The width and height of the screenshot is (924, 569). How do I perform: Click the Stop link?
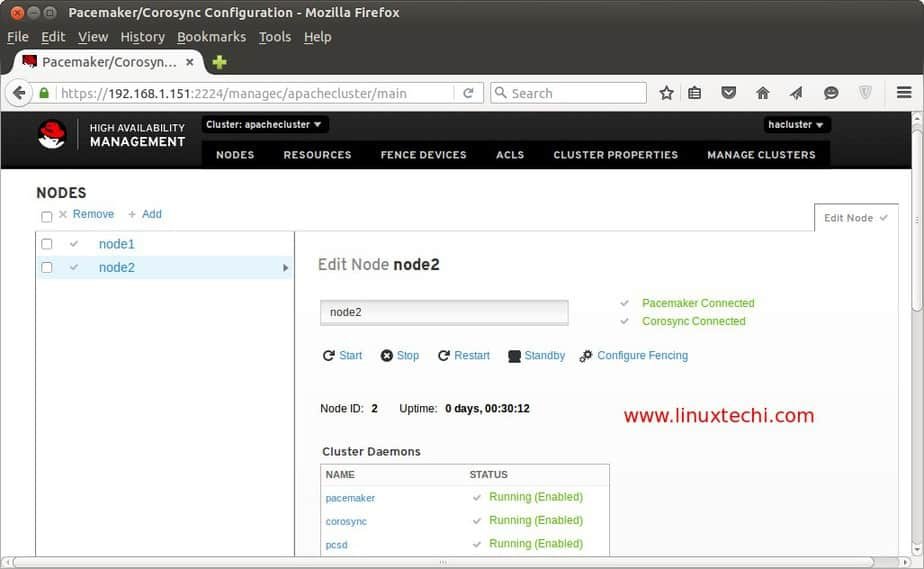(x=408, y=356)
